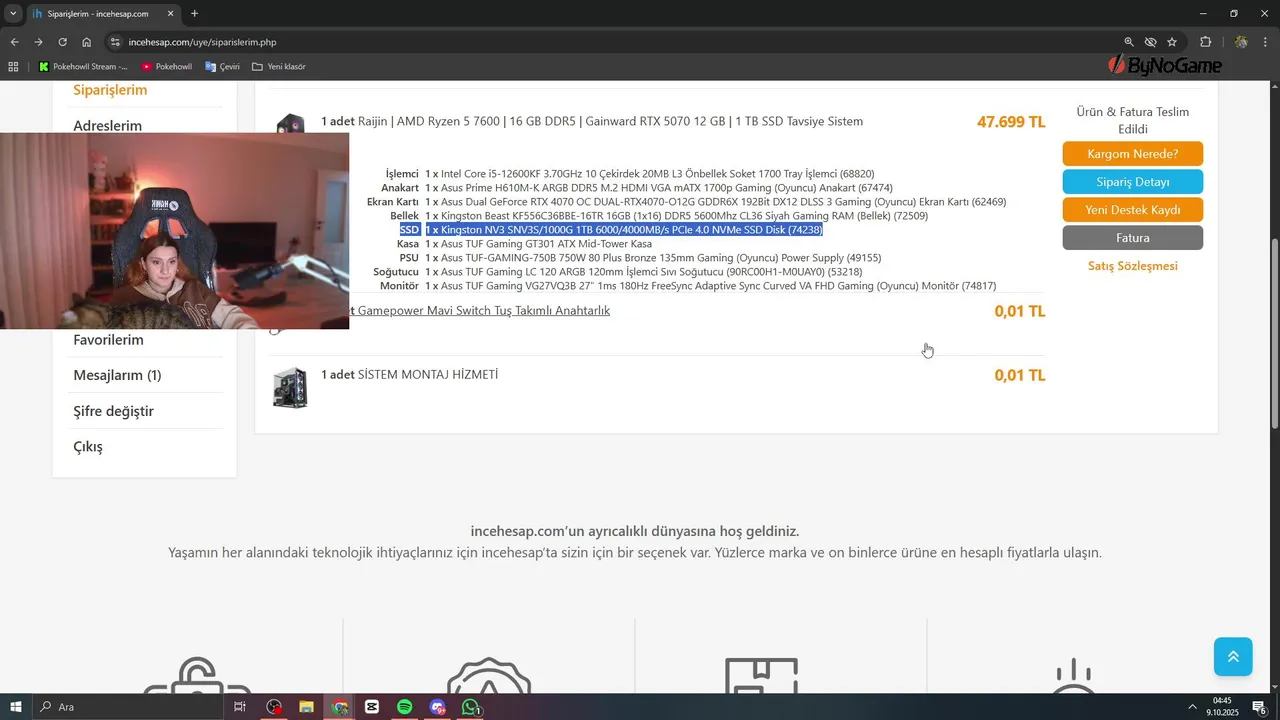The width and height of the screenshot is (1280, 720).
Task: Open the Sipariş Detayı button
Action: [x=1132, y=182]
